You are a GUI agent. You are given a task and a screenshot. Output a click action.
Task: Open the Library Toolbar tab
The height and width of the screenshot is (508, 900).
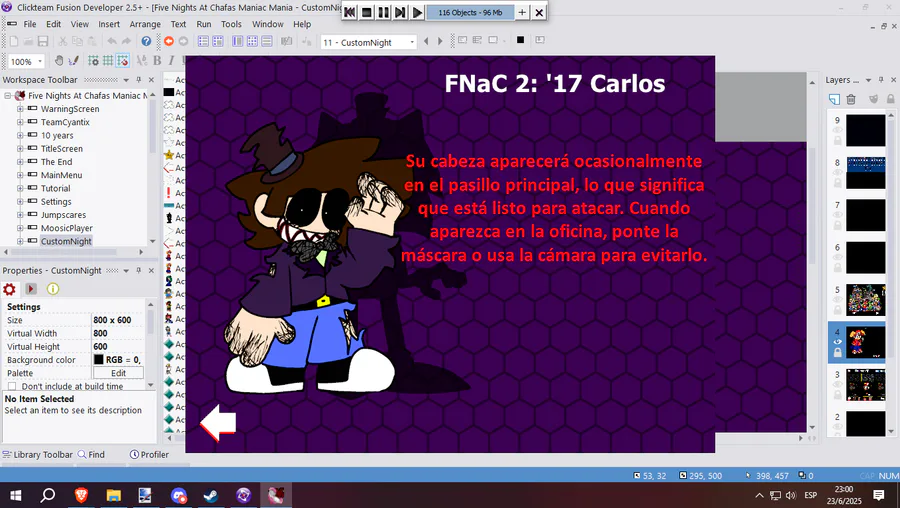click(38, 454)
